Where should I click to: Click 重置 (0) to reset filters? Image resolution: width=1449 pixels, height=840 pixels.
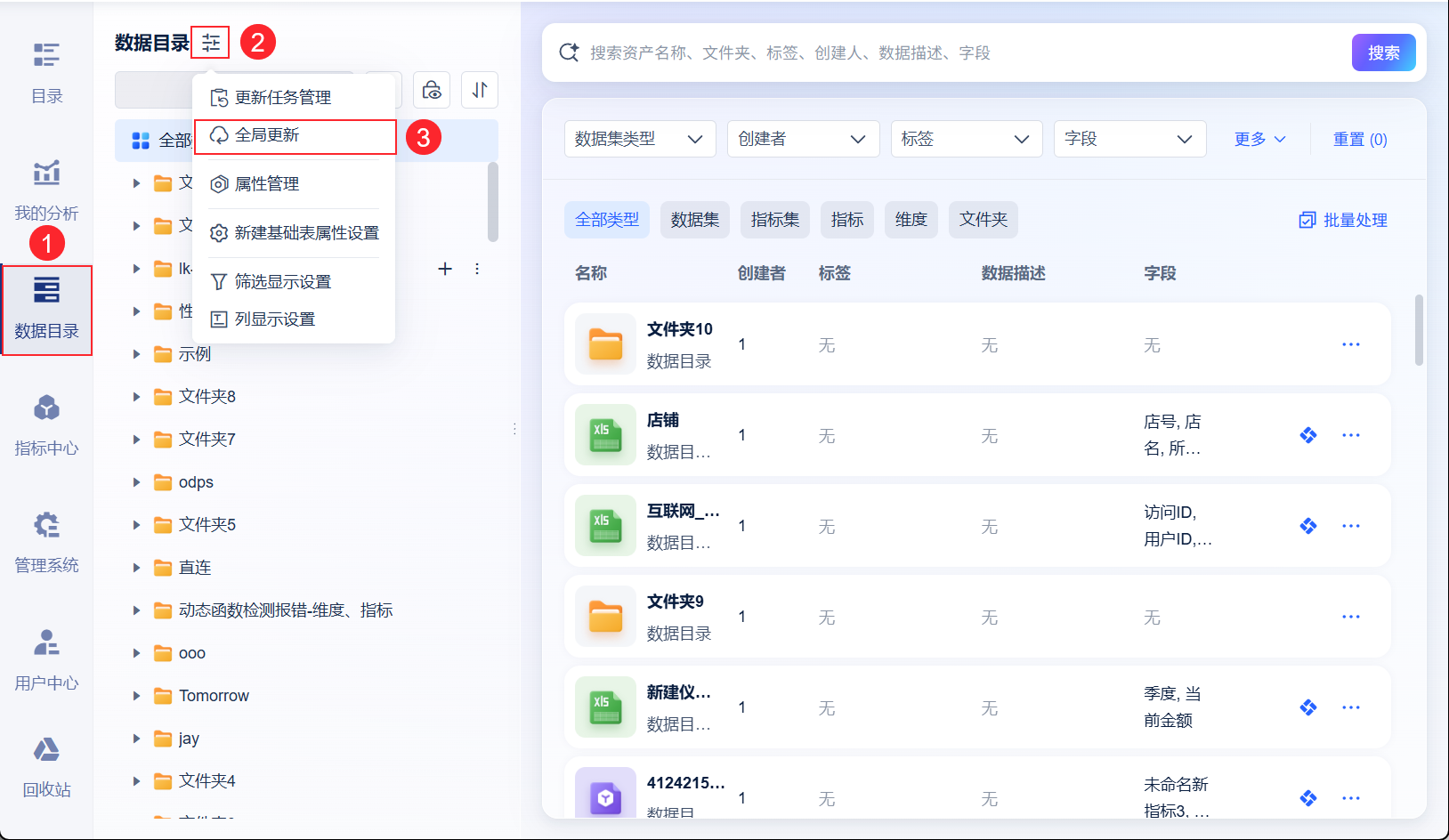coord(1360,139)
